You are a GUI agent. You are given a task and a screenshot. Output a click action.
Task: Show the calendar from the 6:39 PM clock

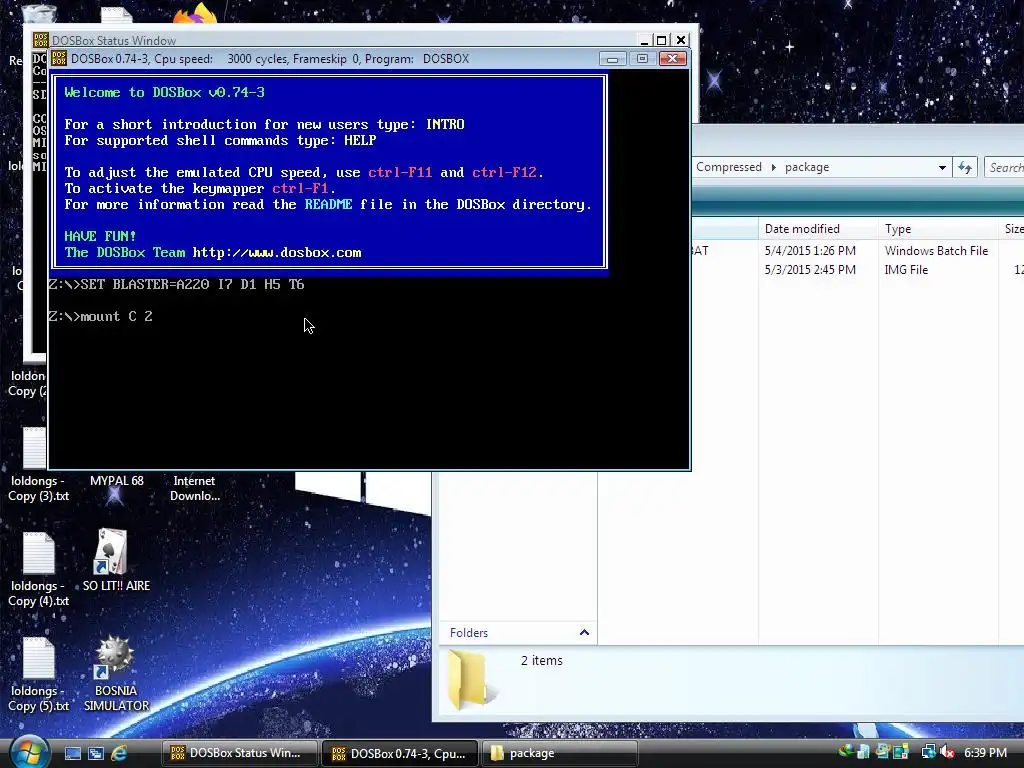pos(985,753)
